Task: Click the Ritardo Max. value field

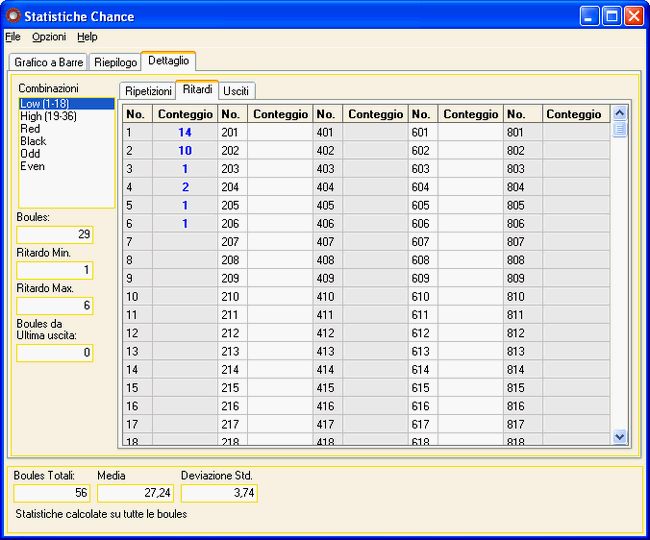Action: click(x=55, y=306)
